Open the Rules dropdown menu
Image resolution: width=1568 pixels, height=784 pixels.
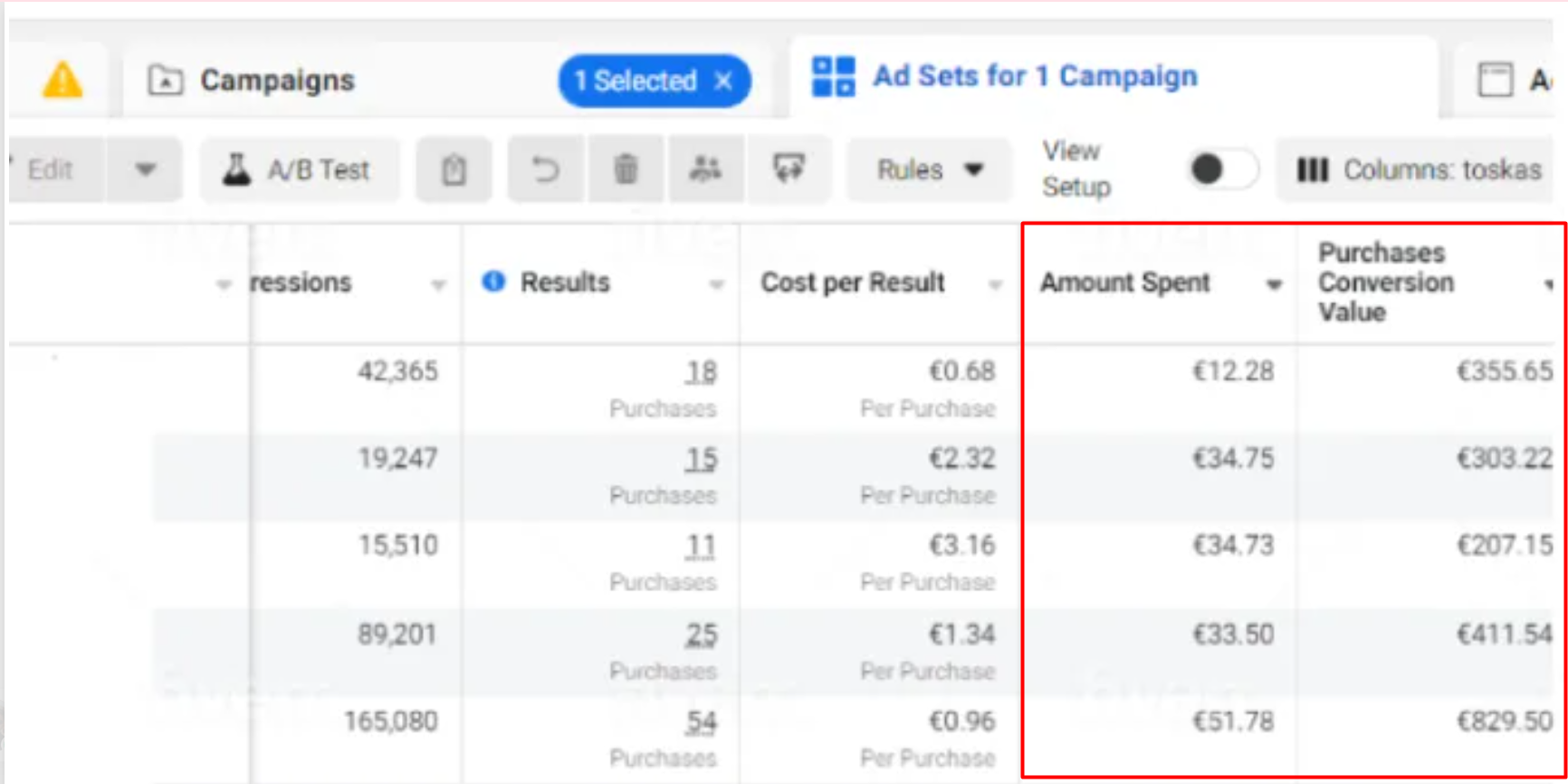(929, 169)
